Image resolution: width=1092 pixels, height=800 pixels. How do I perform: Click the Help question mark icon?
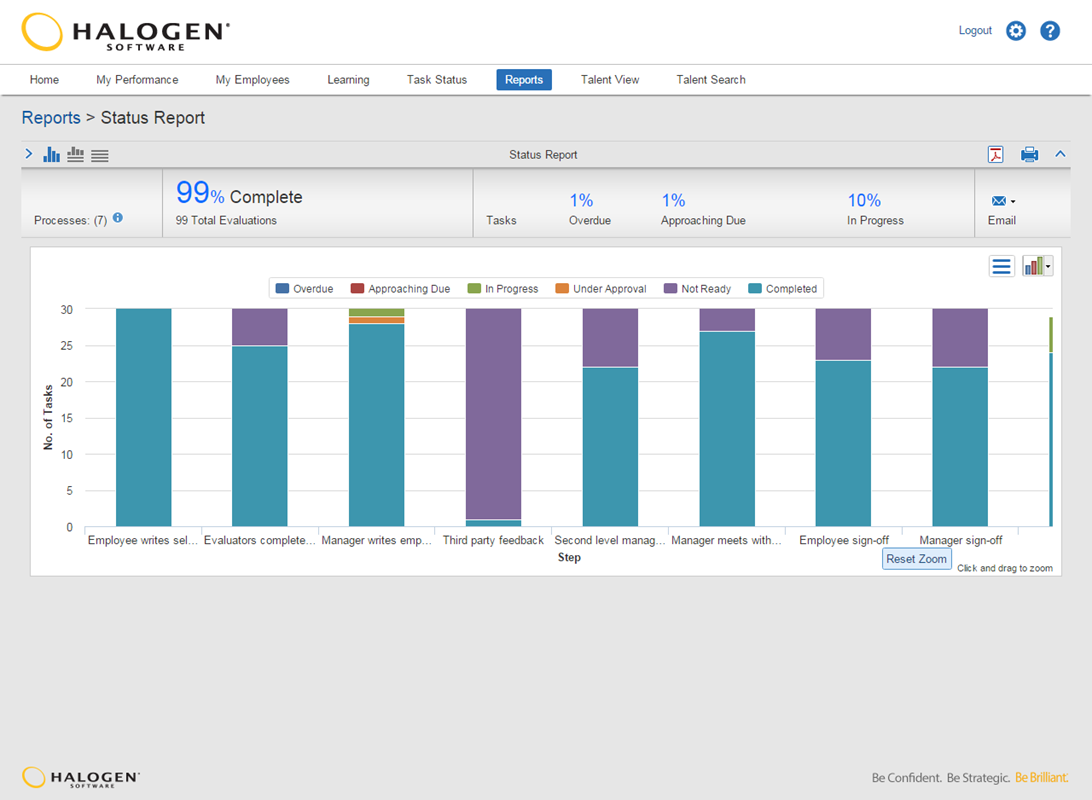point(1050,31)
